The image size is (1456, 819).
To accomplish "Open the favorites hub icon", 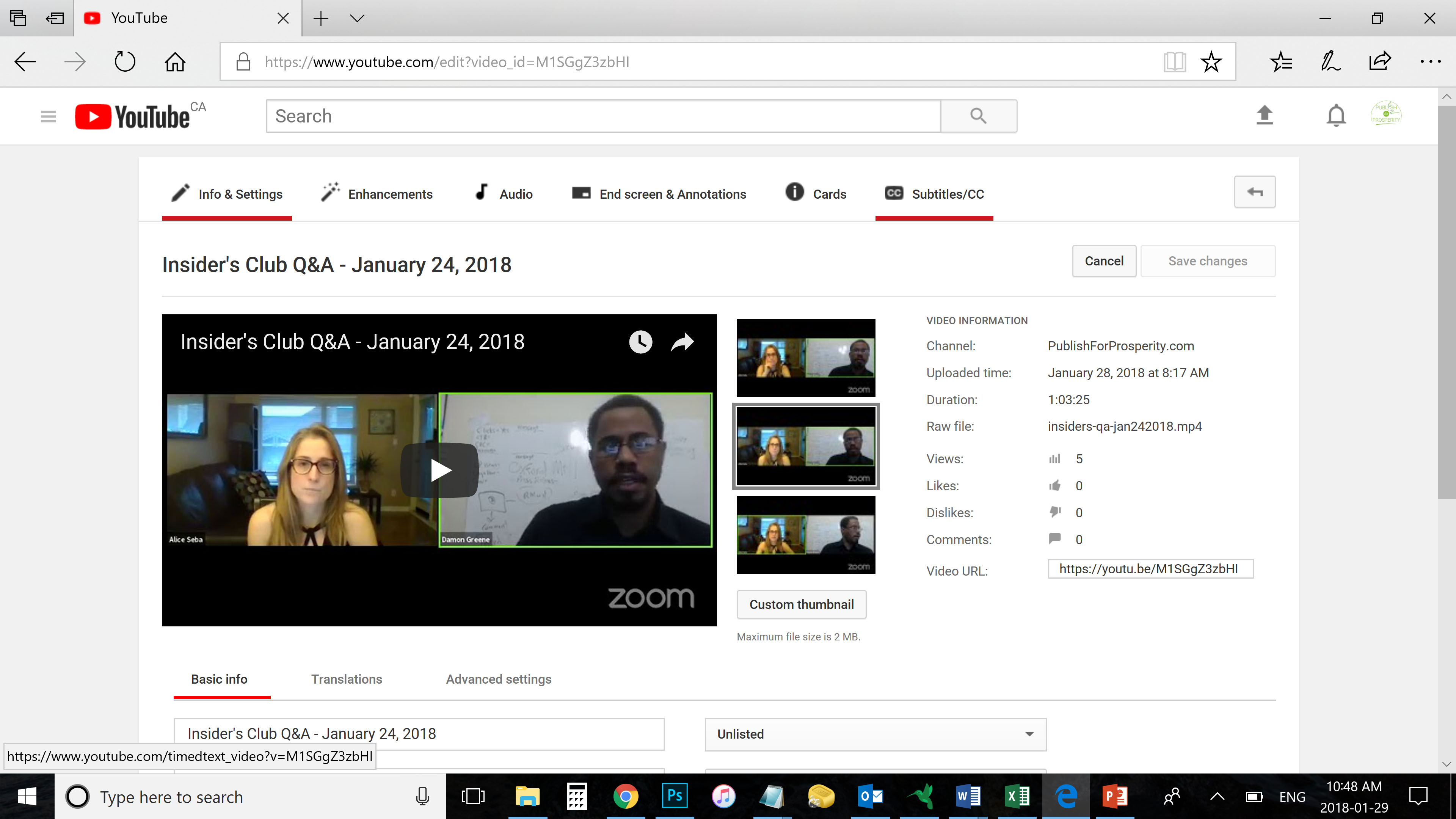I will 1281,61.
